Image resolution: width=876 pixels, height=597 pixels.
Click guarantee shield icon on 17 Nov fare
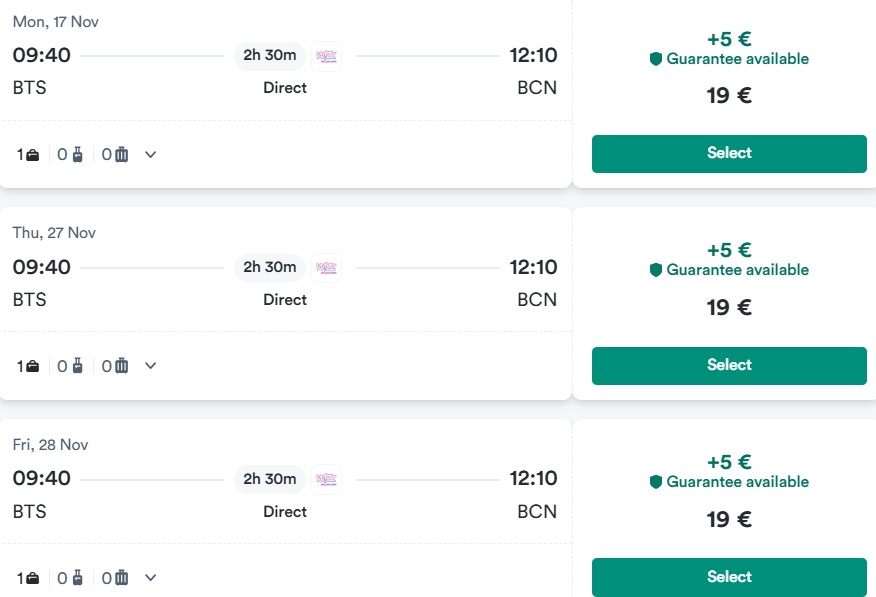click(656, 59)
